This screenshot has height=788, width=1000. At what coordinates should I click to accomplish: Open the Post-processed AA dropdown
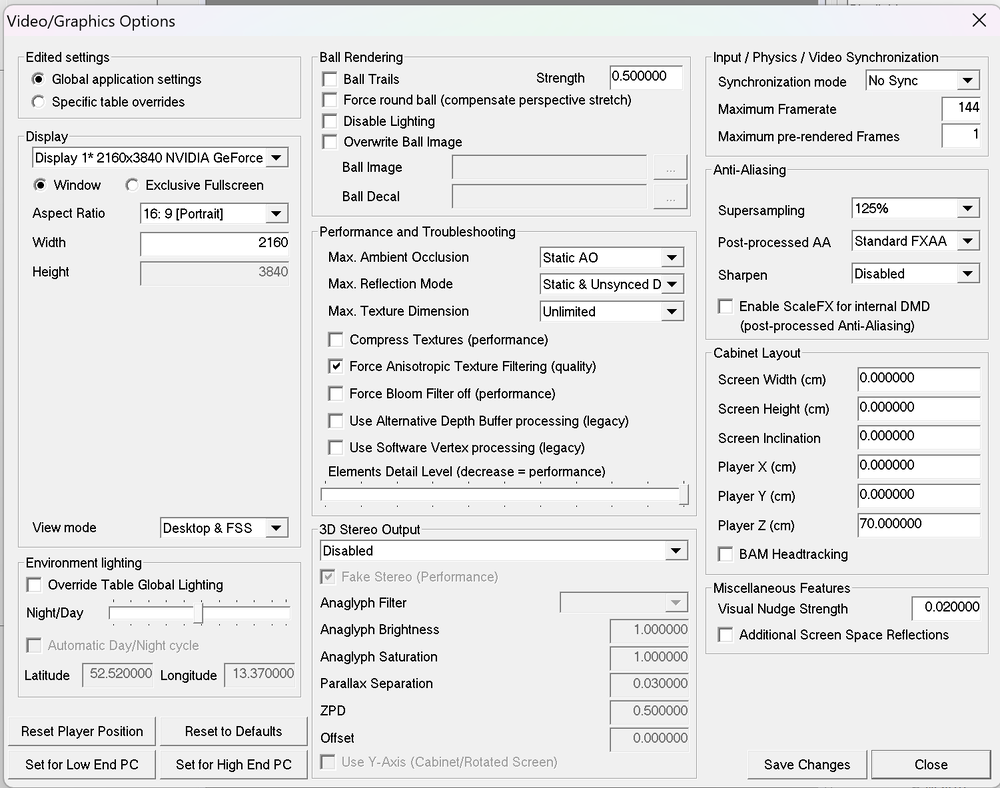coord(915,241)
